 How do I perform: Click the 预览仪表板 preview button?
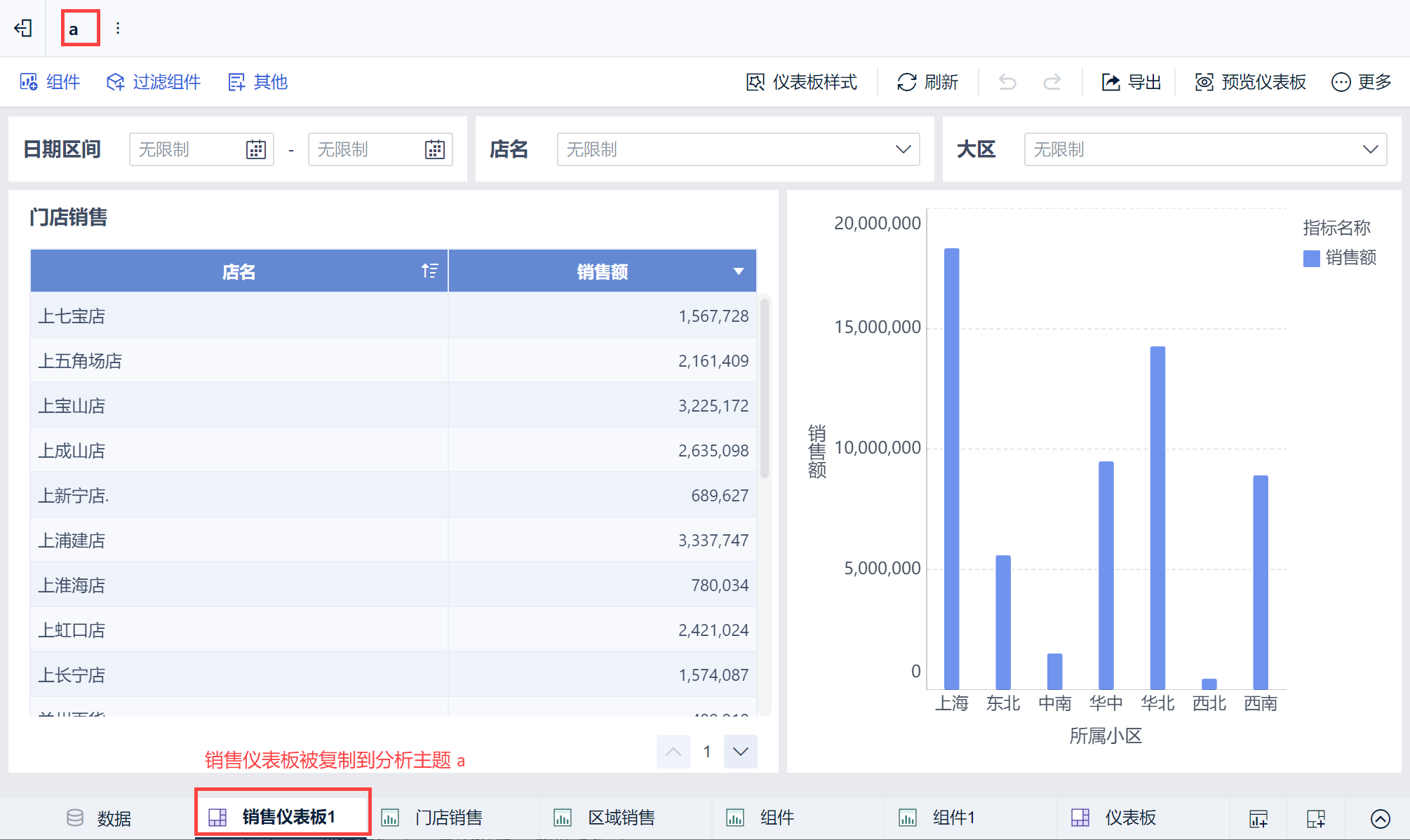point(1250,82)
